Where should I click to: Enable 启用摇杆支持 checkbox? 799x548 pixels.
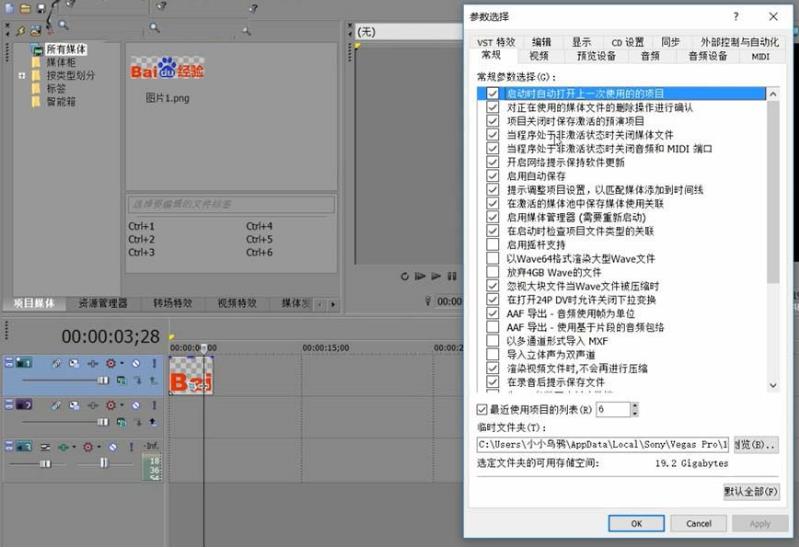point(492,245)
